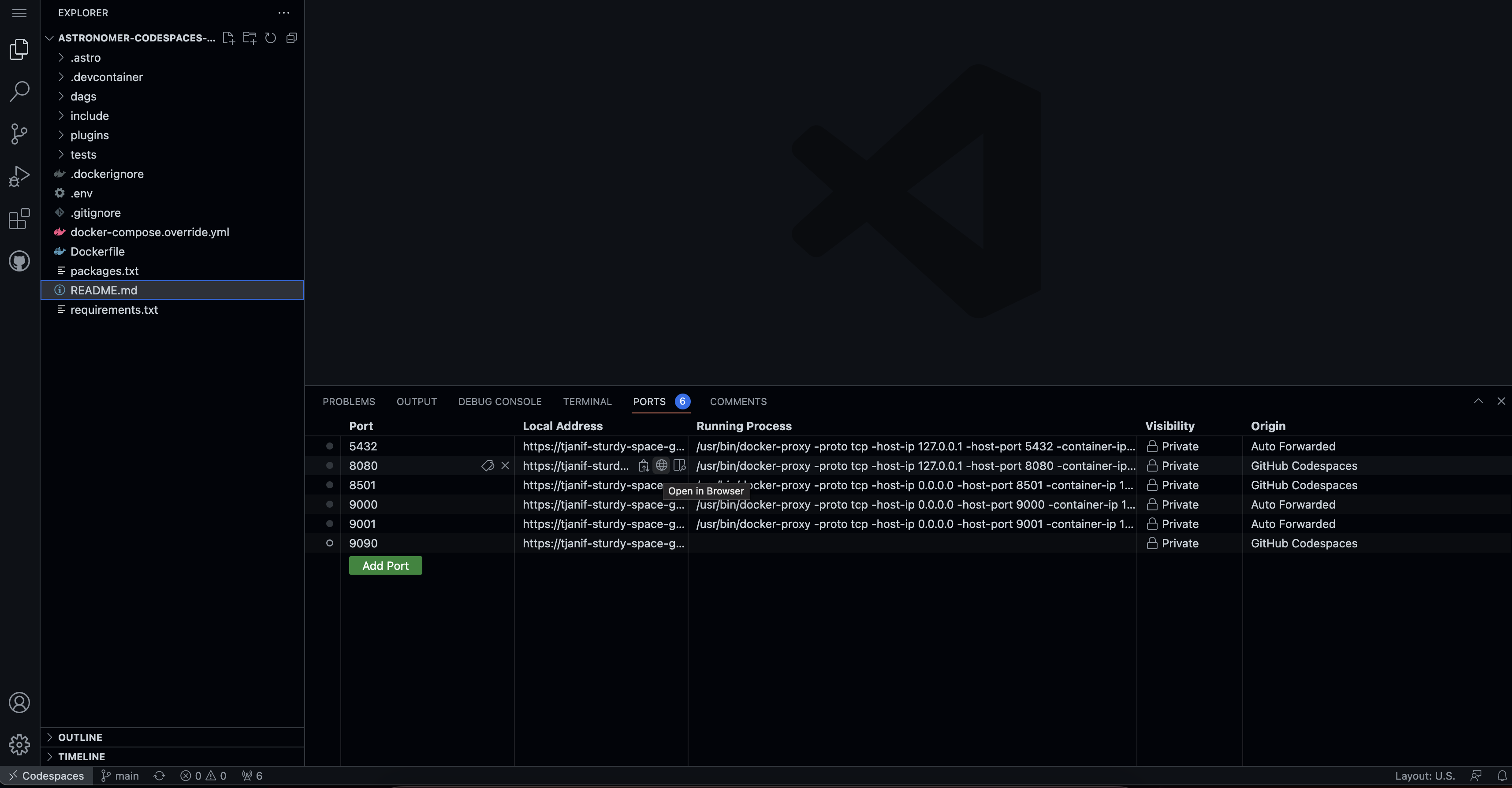This screenshot has width=1512, height=788.
Task: Open the GitHub sidebar panel
Action: [19, 261]
